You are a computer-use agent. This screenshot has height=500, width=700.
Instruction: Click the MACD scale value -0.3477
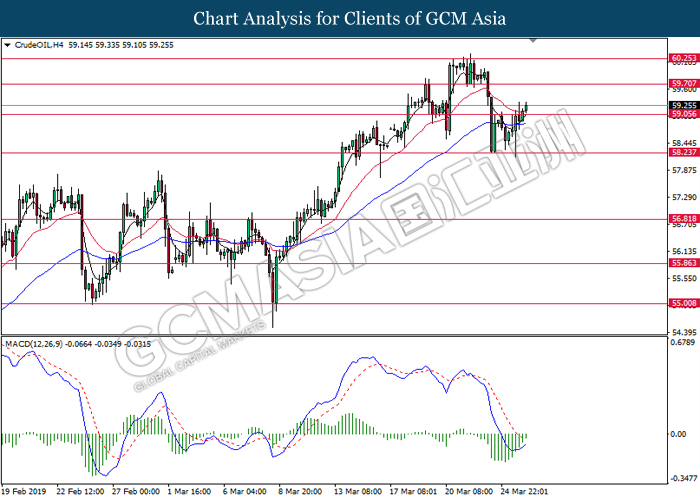[x=683, y=479]
